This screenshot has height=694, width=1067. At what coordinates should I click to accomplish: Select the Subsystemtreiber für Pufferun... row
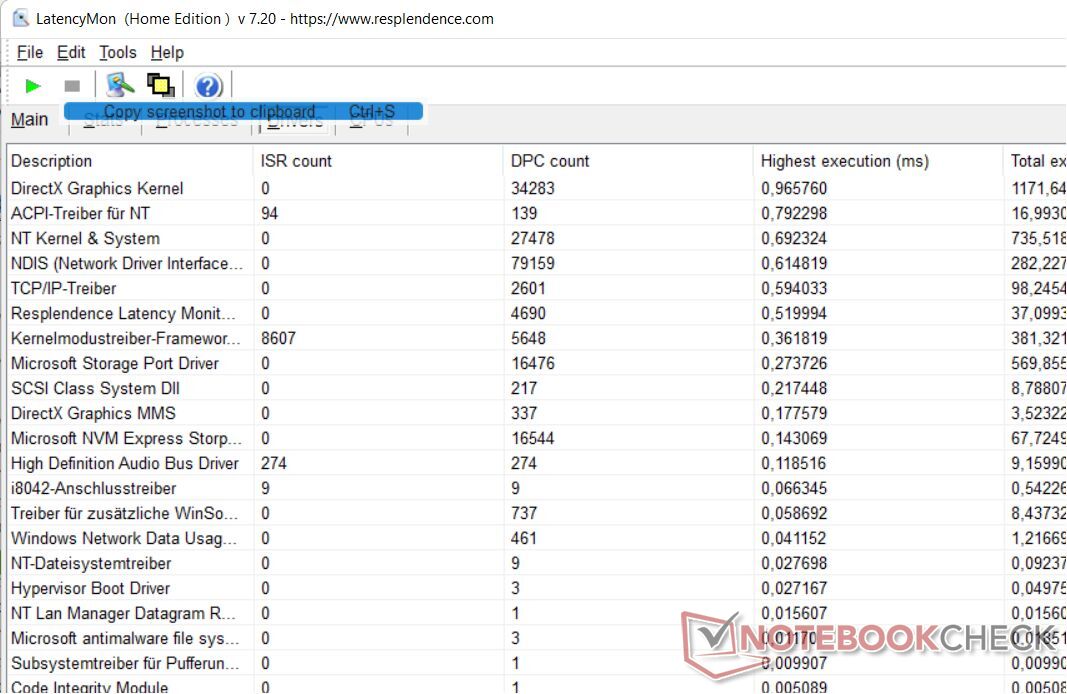(x=536, y=663)
